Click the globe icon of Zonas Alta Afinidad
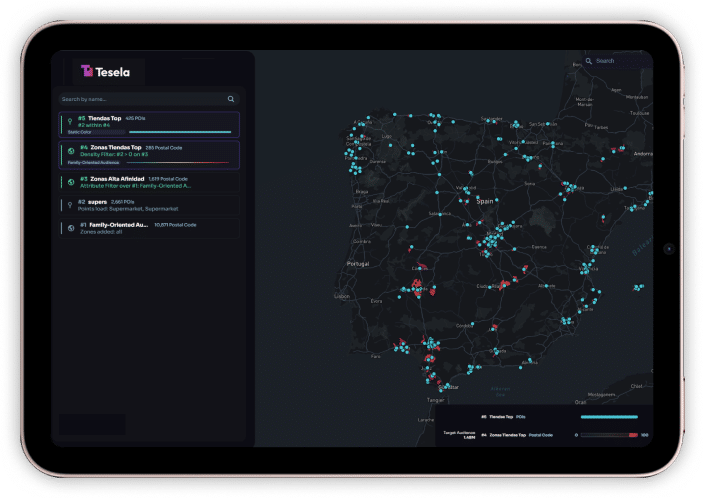This screenshot has width=709, height=499. coord(70,181)
